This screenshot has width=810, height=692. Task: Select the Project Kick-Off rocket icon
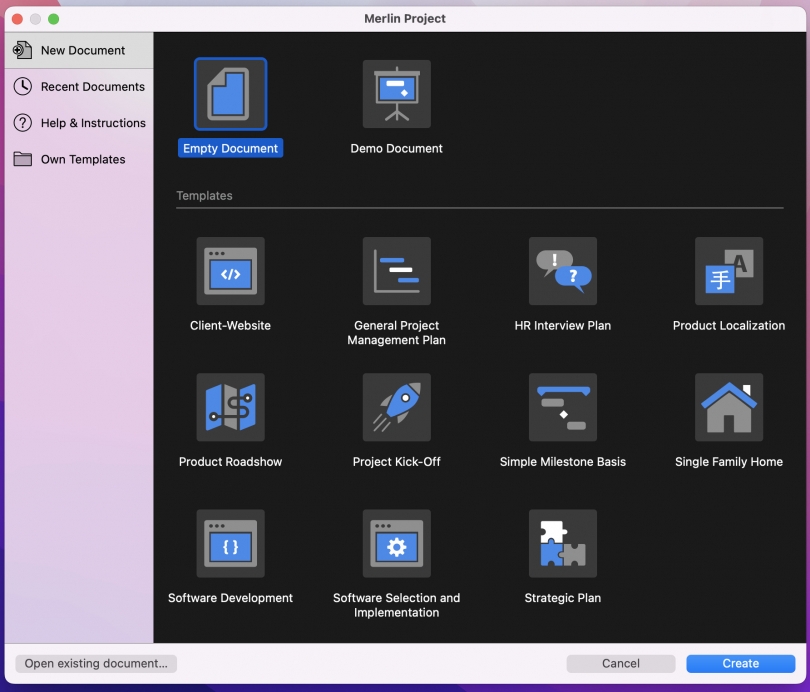pos(396,407)
